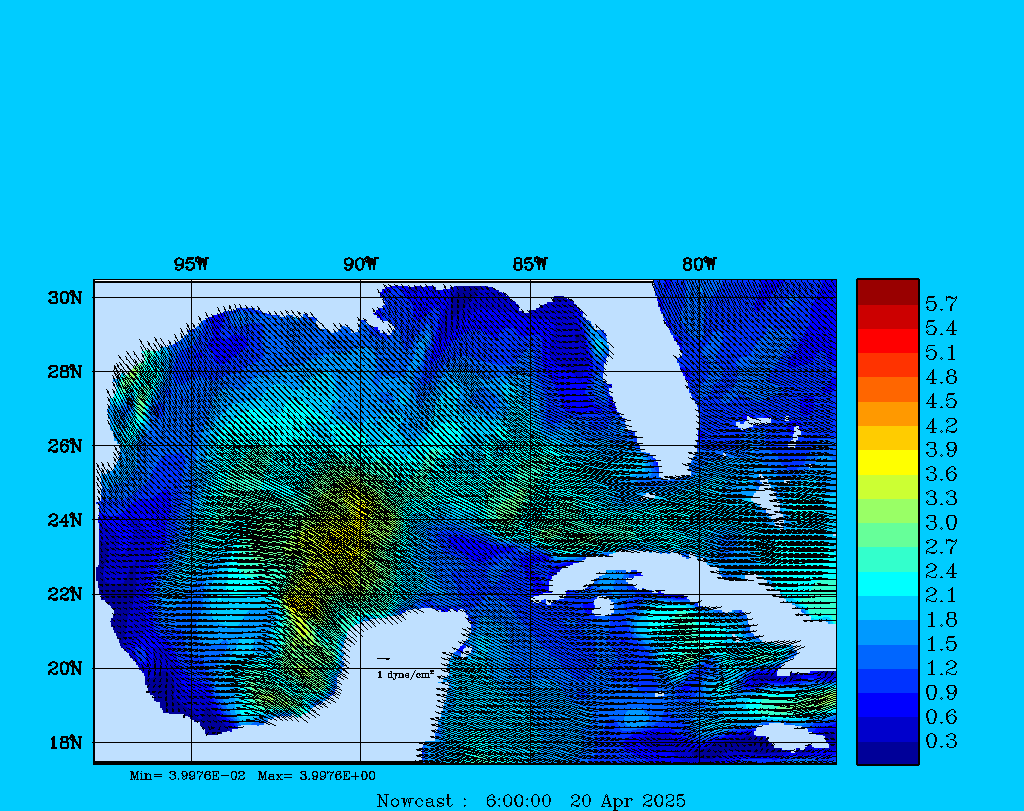Select the orange swatch in the color legend
Image resolution: width=1024 pixels, height=811 pixels.
tap(887, 389)
